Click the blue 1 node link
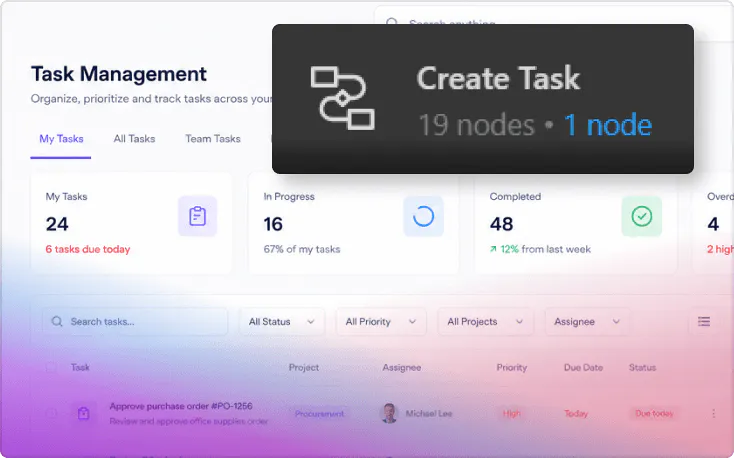This screenshot has height=458, width=734. point(608,125)
